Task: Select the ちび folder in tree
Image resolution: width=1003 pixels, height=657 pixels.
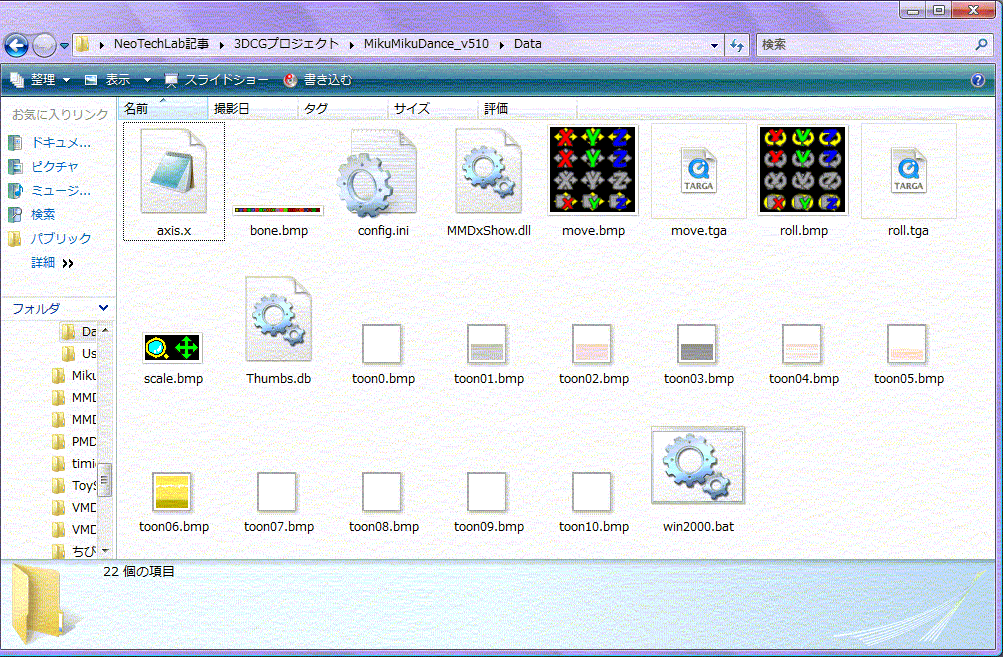Action: point(74,551)
